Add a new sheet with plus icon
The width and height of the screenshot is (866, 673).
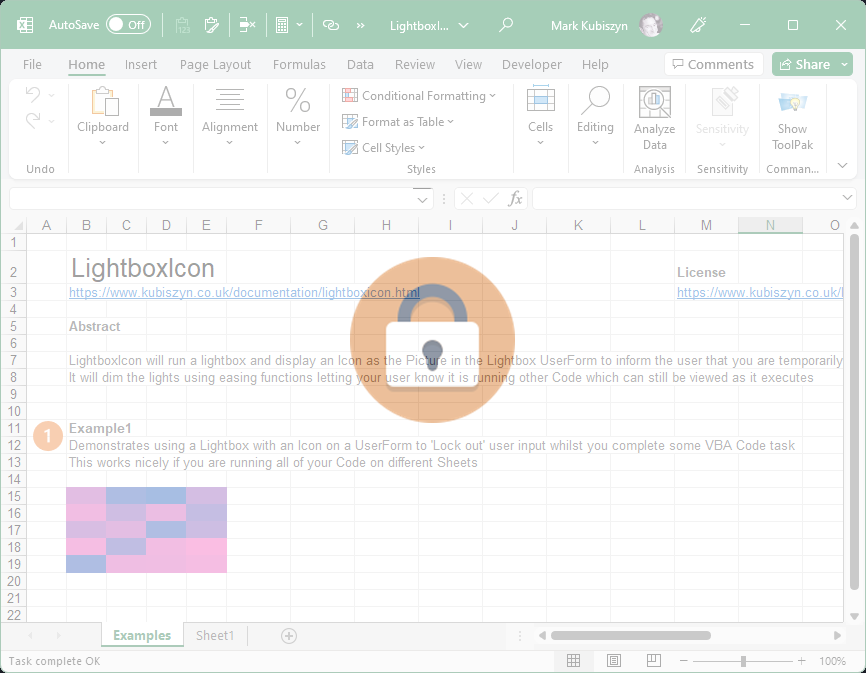[x=289, y=636]
